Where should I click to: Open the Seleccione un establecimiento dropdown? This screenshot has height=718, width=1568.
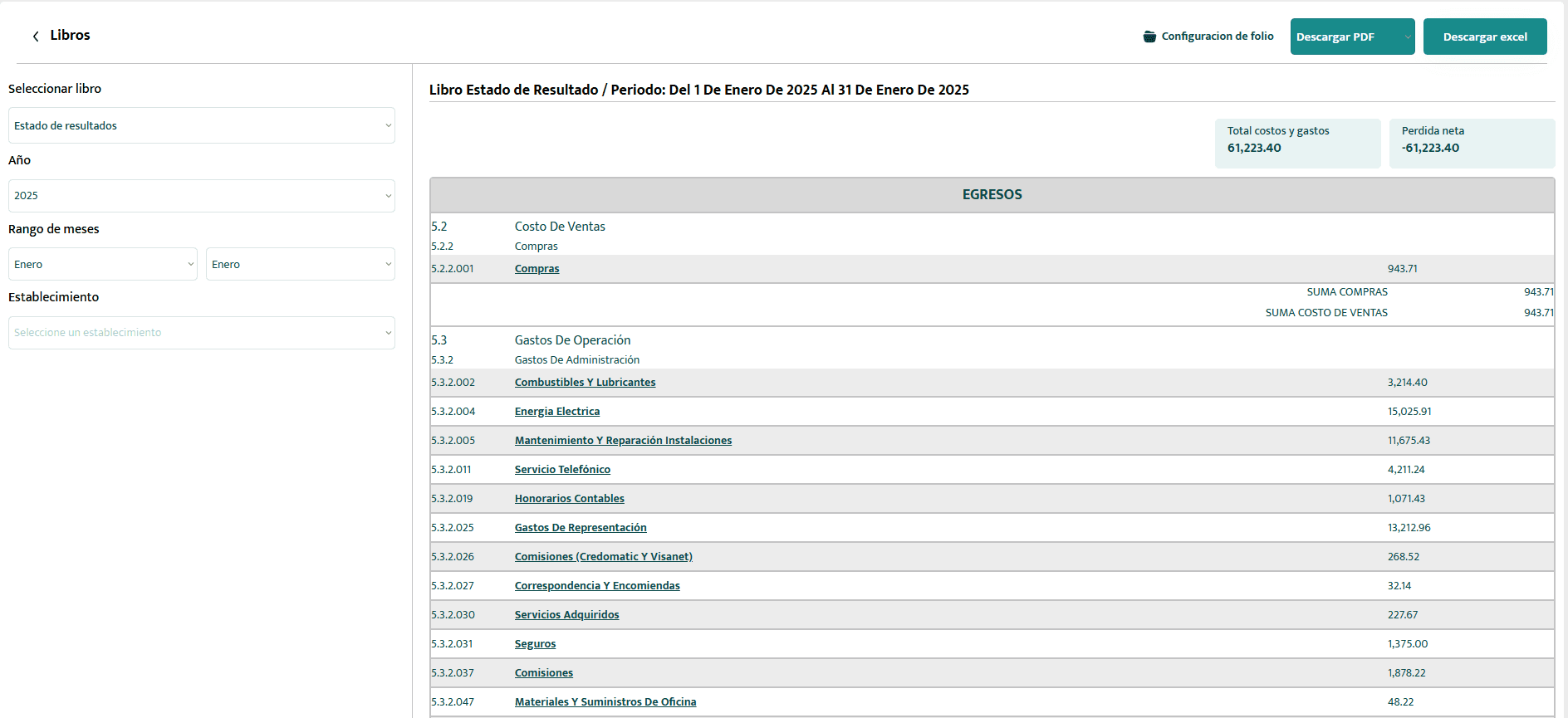(x=202, y=333)
